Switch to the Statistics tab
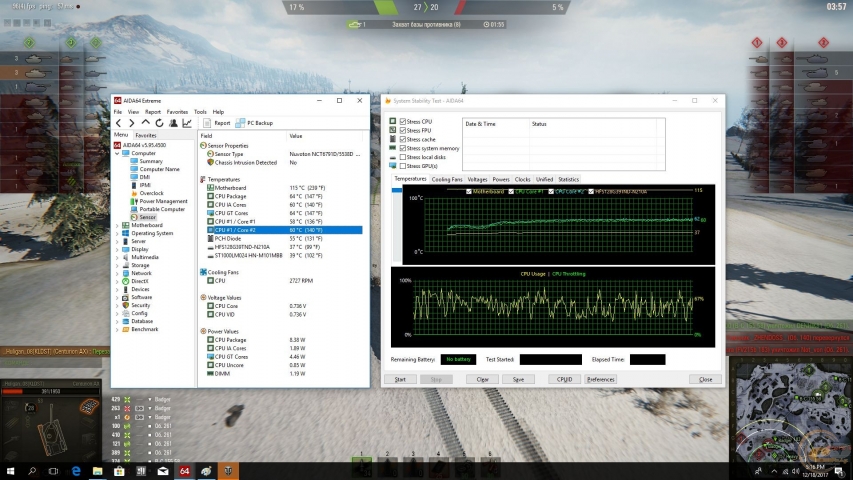This screenshot has width=853, height=480. tap(568, 180)
